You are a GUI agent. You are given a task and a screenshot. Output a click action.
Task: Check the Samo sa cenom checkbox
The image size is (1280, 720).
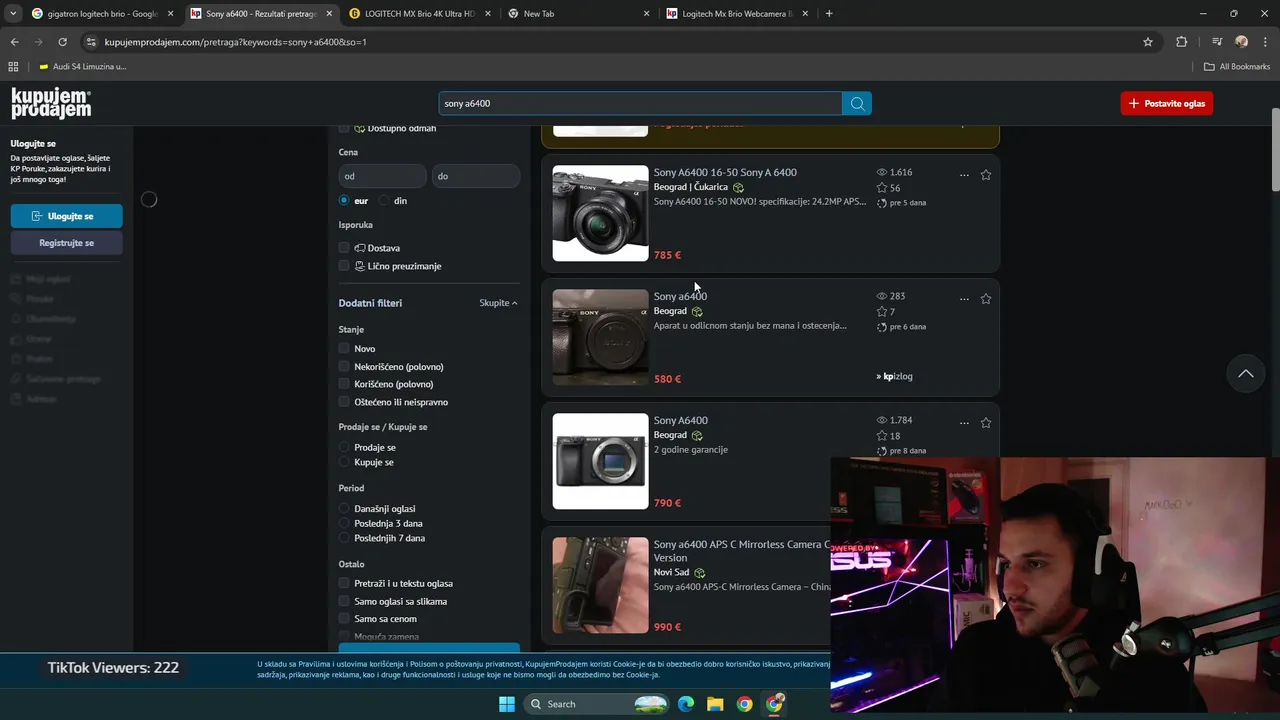point(344,619)
